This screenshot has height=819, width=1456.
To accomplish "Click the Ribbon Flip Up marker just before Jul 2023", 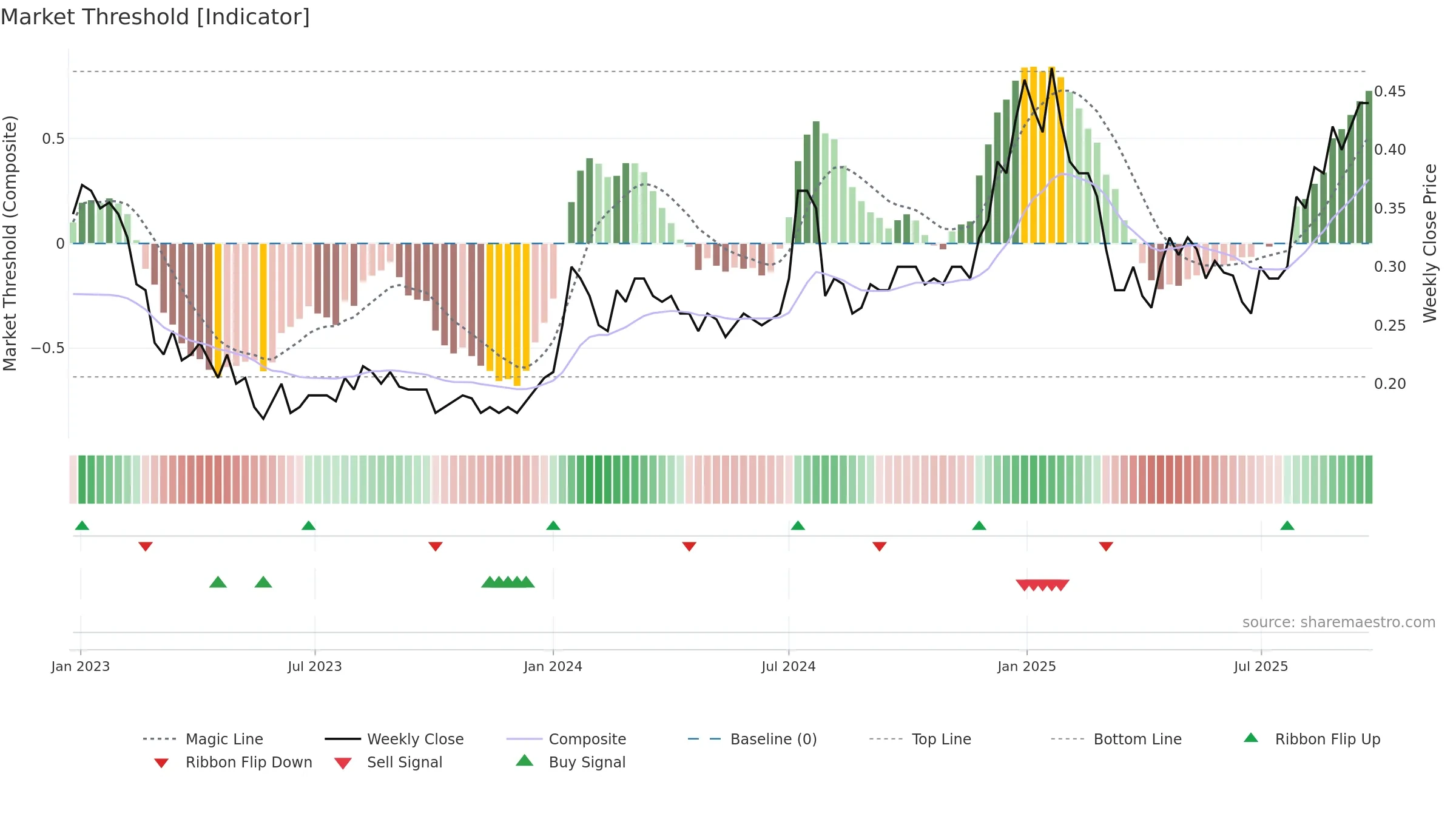I will 308,525.
